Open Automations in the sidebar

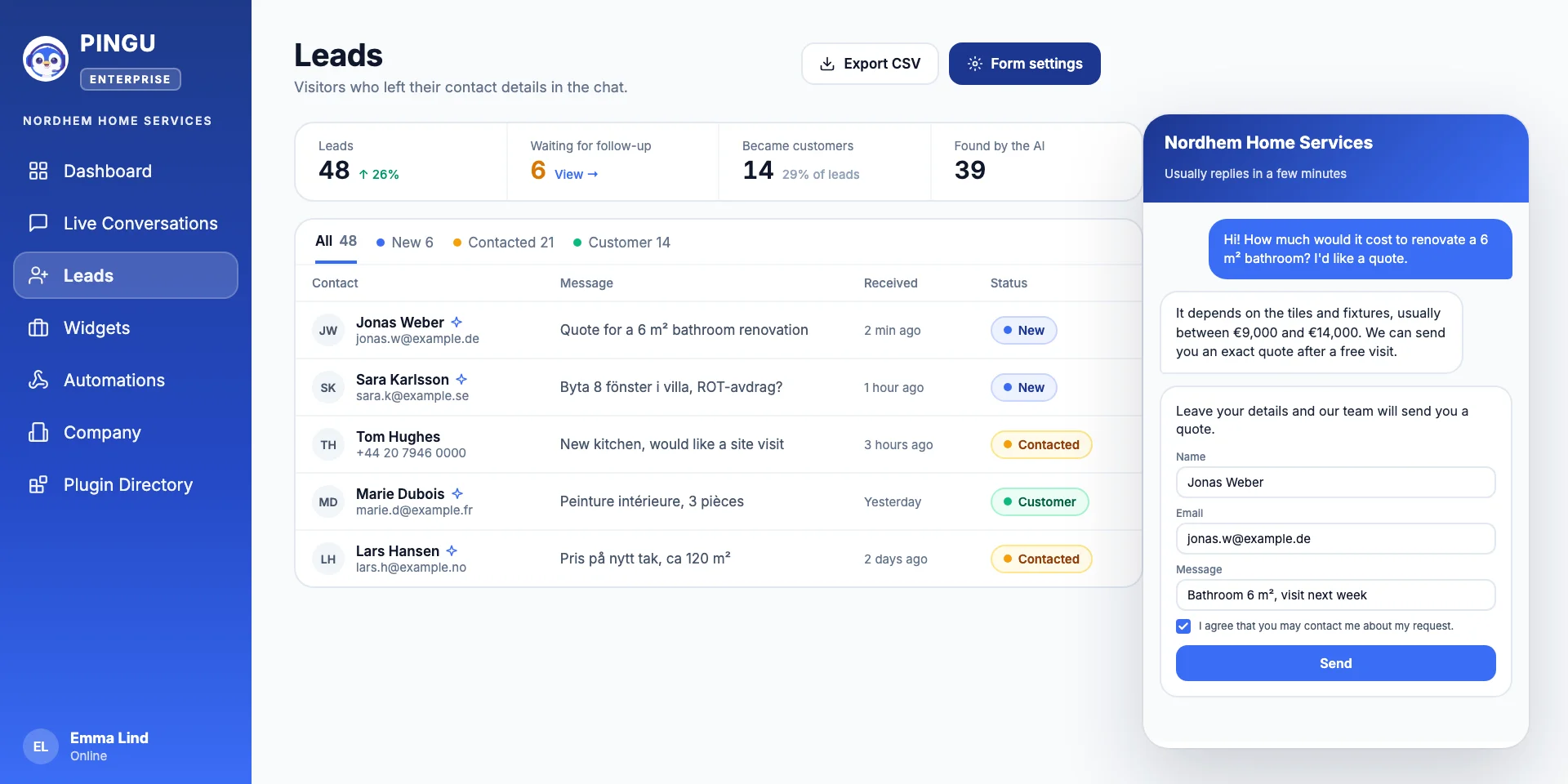tap(126, 380)
